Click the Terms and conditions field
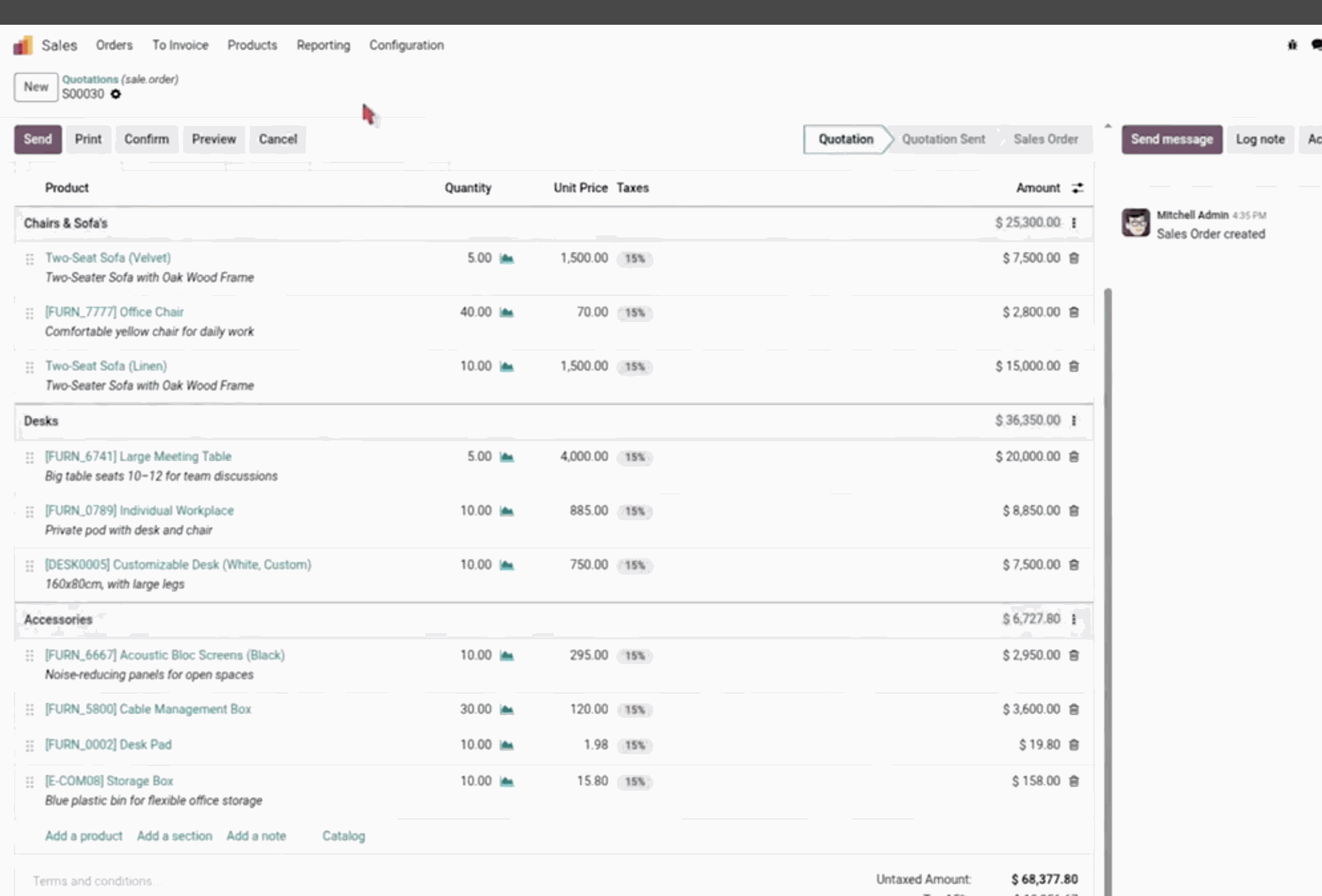Screen dimensions: 1322x896 pyautogui.click(x=96, y=881)
